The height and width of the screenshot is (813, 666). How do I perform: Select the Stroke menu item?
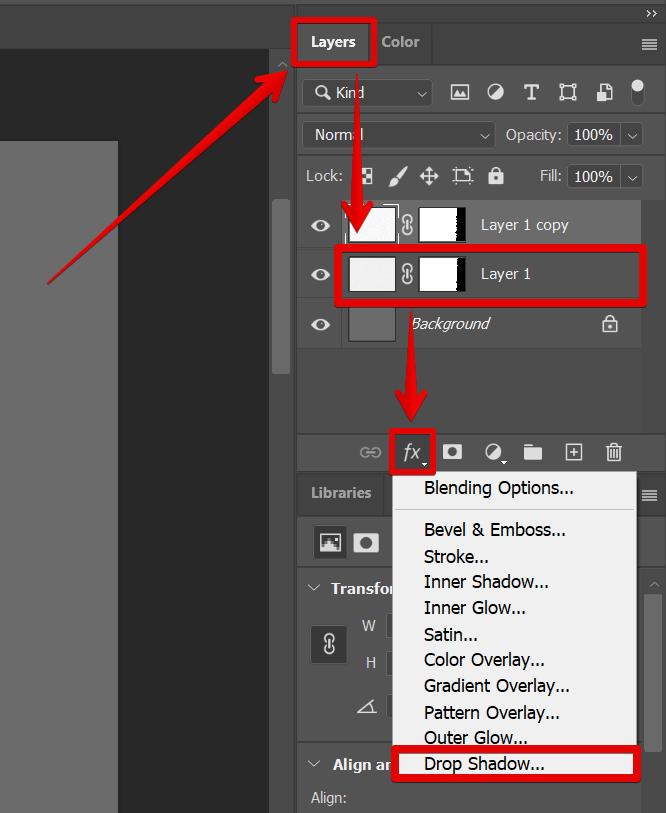tap(456, 556)
